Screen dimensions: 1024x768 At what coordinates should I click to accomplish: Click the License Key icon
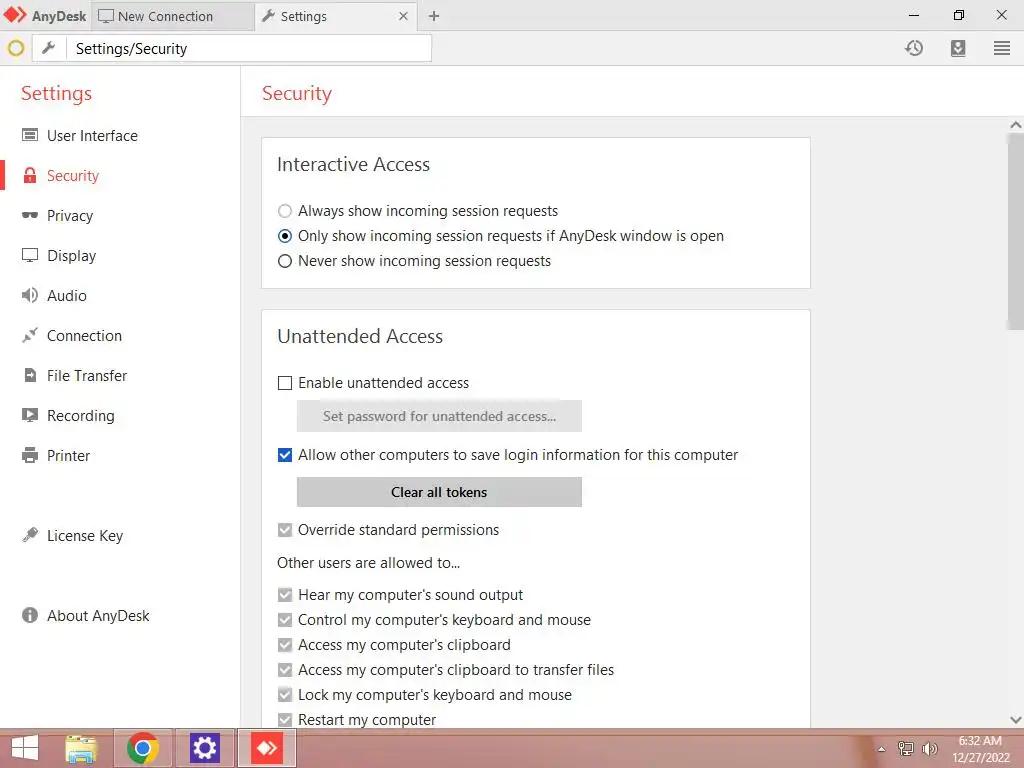(x=30, y=535)
